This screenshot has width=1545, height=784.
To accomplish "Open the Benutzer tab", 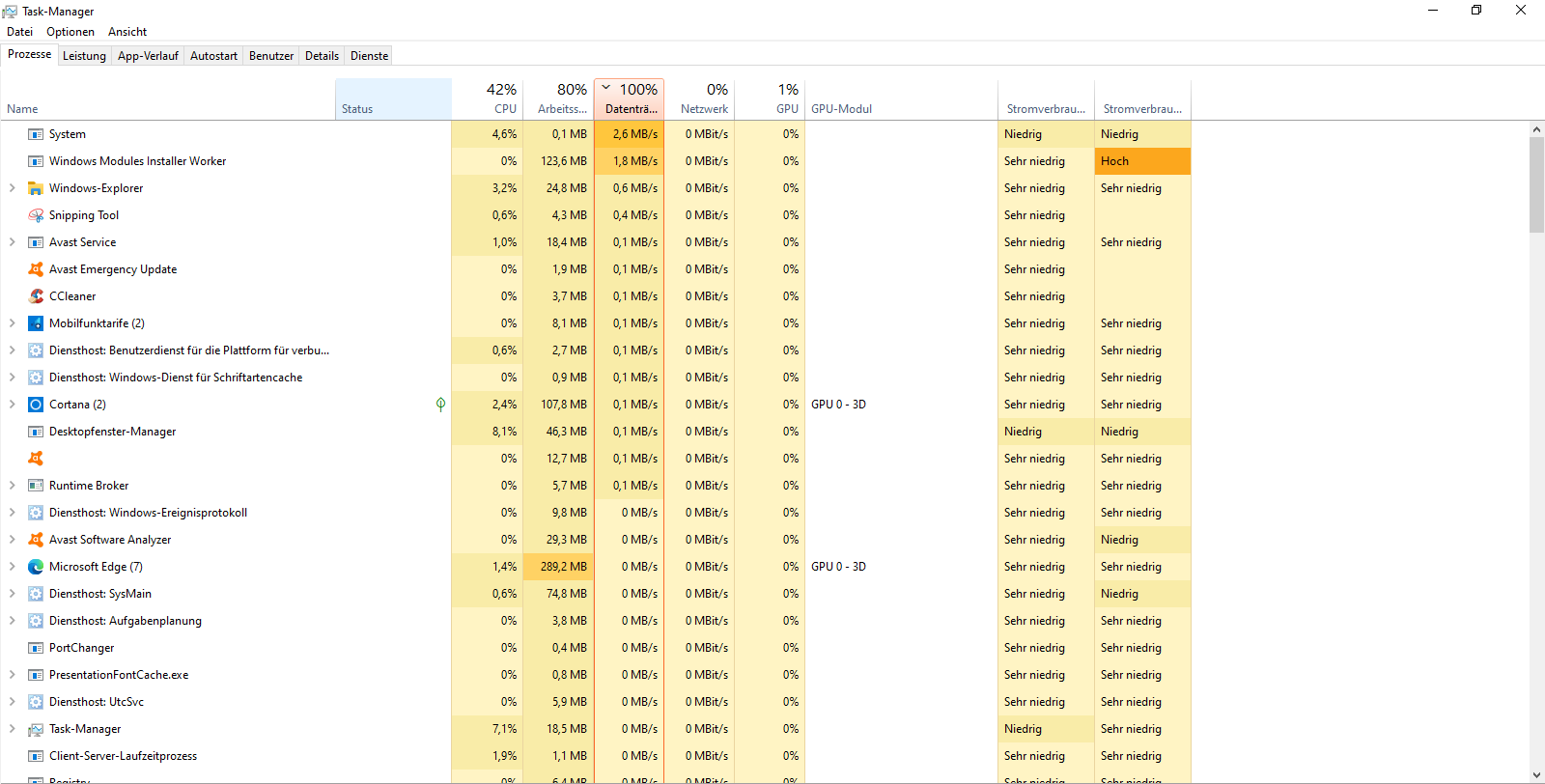I will point(271,56).
